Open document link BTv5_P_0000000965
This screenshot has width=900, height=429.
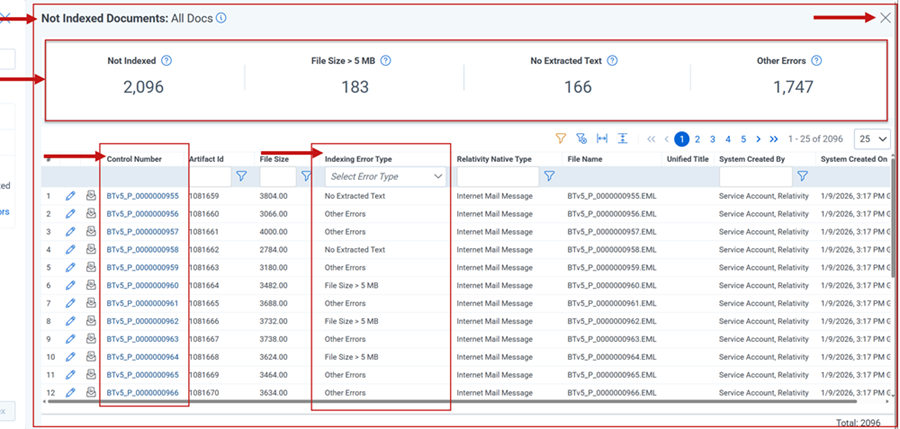[x=142, y=374]
